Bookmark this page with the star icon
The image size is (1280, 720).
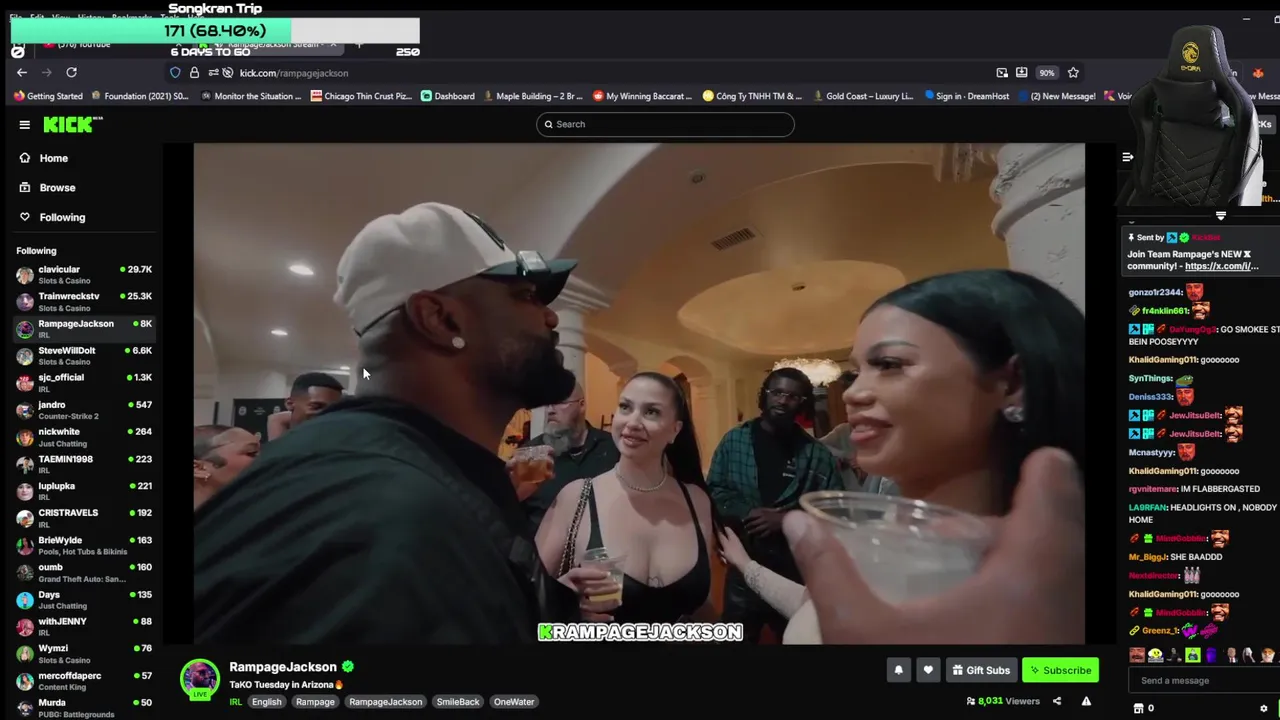(1073, 72)
